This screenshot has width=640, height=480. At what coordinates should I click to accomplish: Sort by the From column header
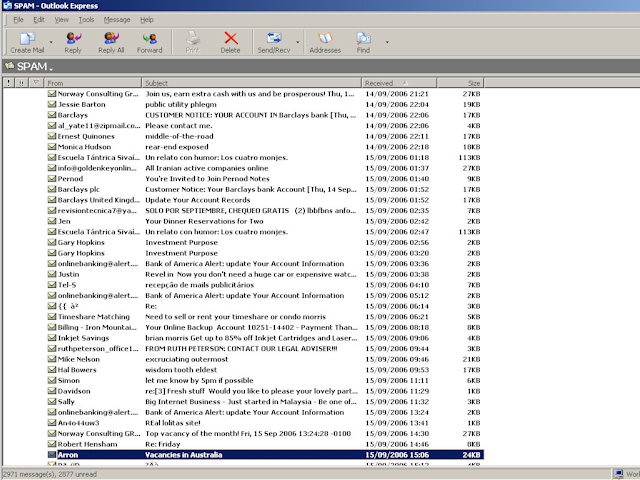point(93,83)
